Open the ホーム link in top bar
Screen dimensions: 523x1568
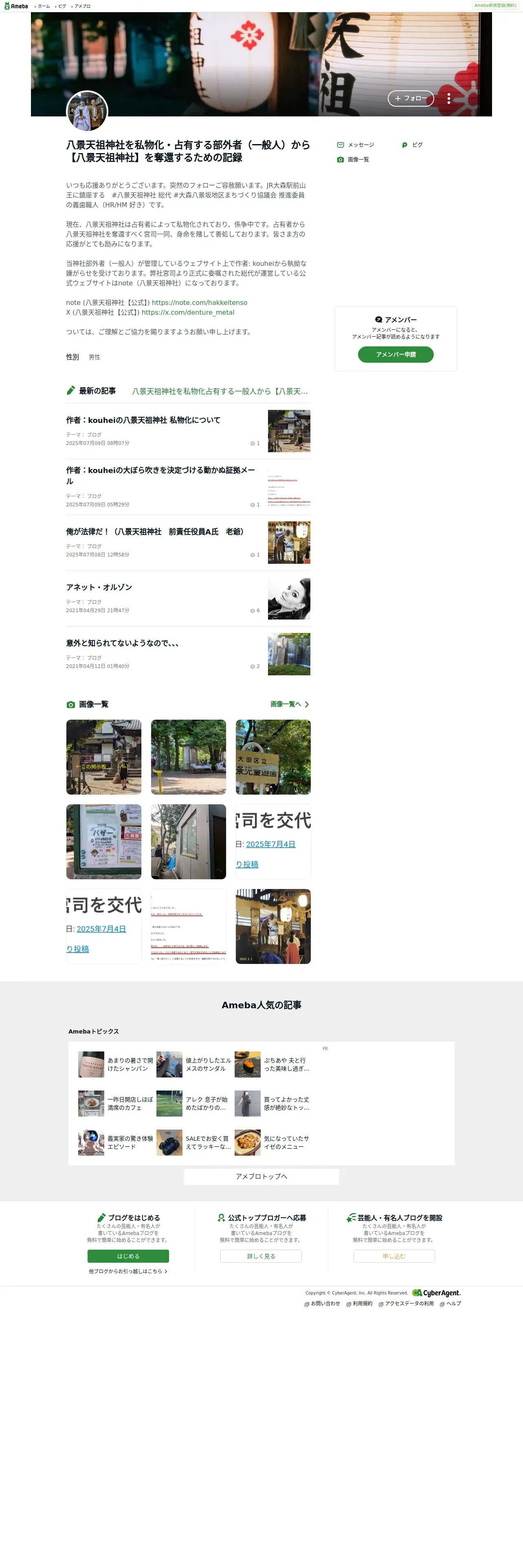tap(44, 6)
